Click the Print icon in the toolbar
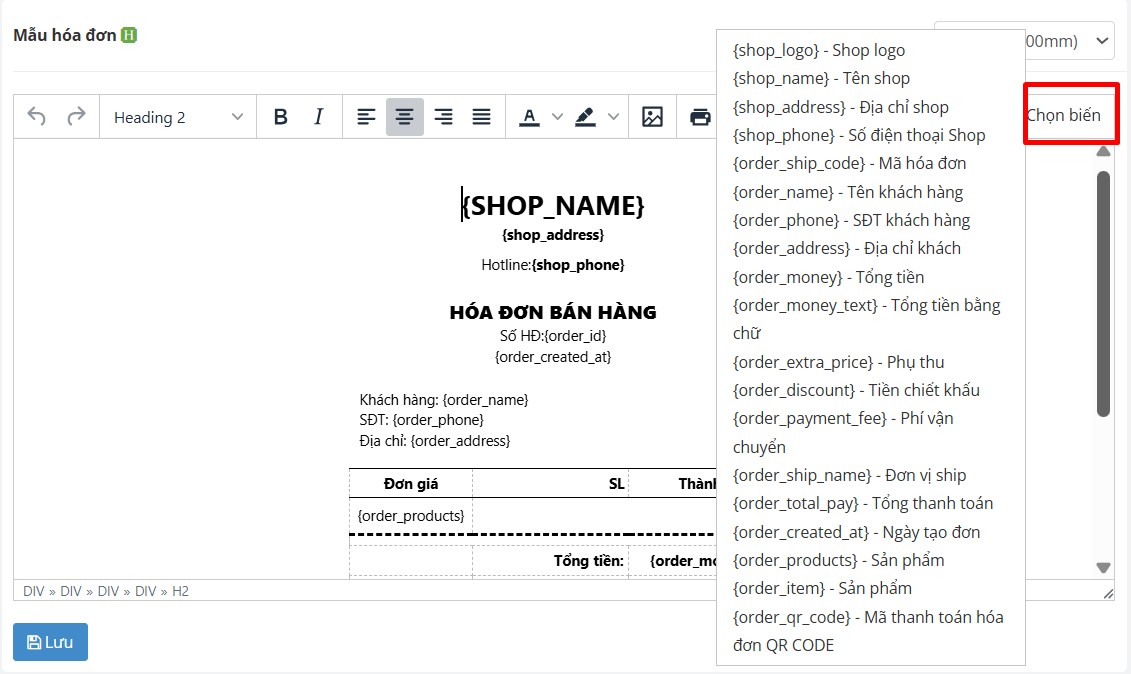The image size is (1131, 674). click(698, 116)
